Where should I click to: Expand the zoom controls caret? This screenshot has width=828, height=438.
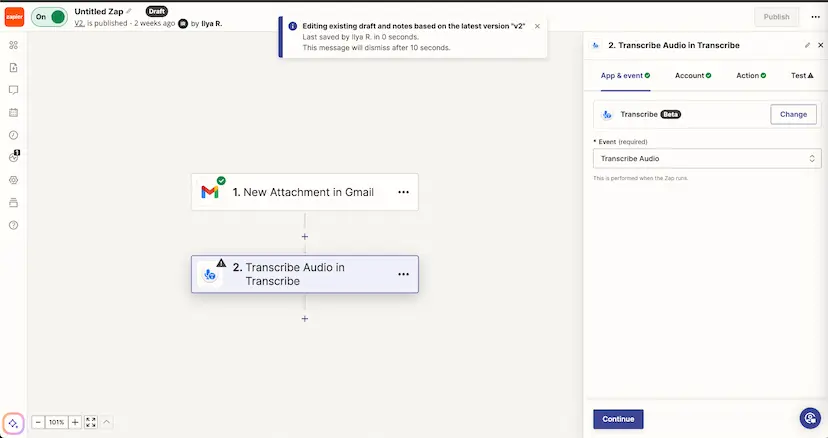click(106, 422)
